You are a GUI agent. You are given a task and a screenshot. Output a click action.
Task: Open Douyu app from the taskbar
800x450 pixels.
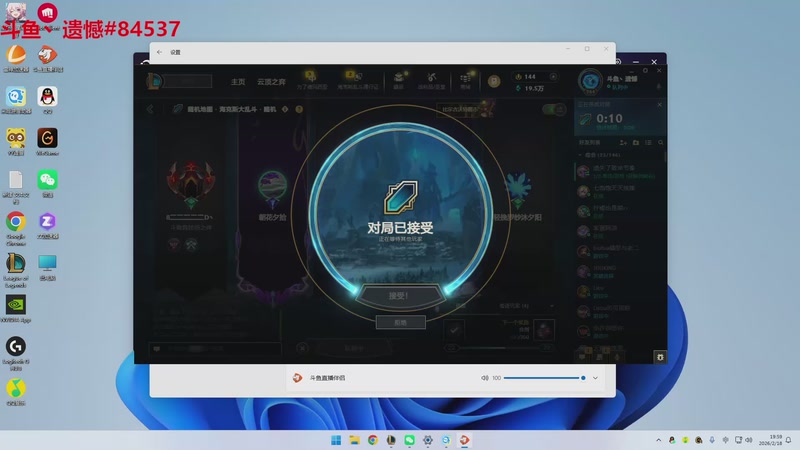click(x=464, y=440)
